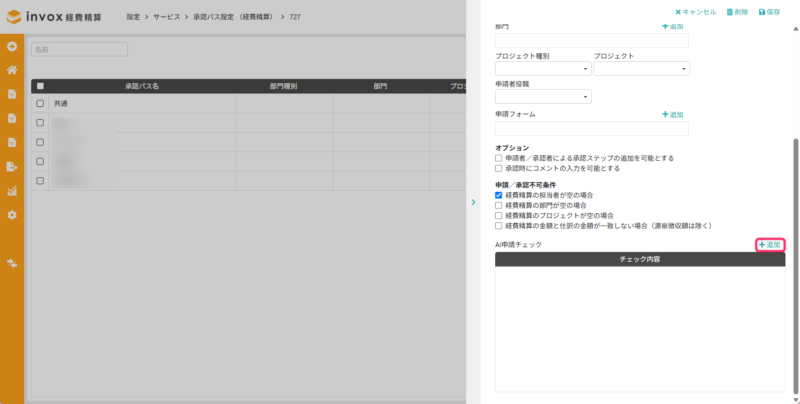
Task: Open the プロジェクト dropdown
Action: 642,68
